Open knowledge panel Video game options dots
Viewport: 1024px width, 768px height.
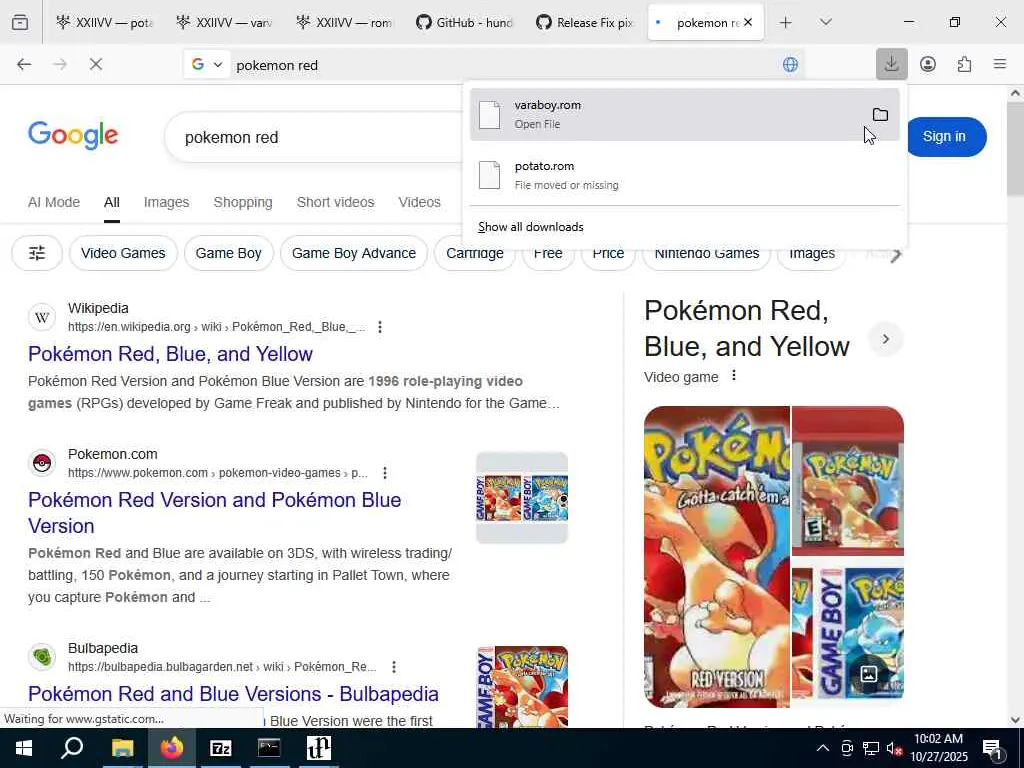pyautogui.click(x=734, y=376)
